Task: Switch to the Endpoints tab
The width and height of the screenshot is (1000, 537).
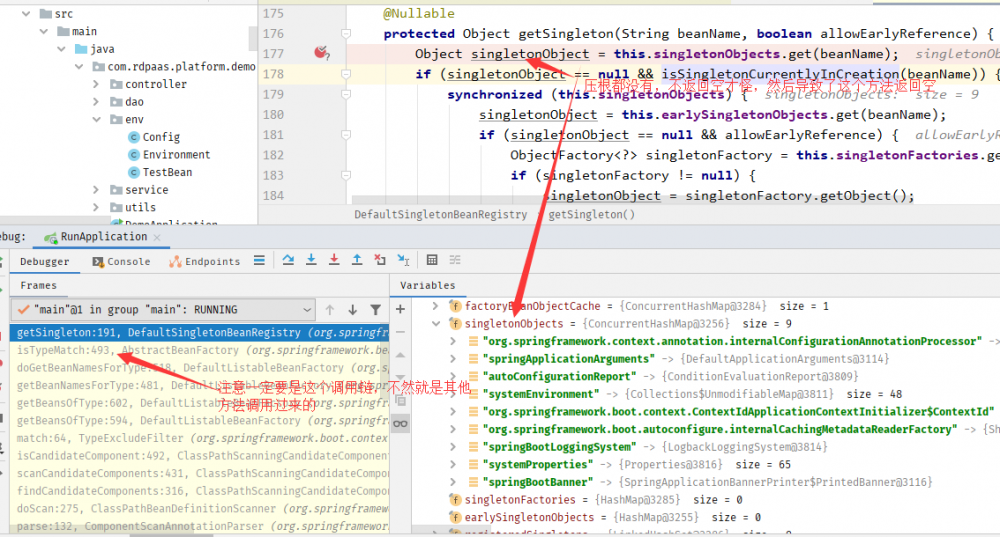Action: [x=205, y=261]
